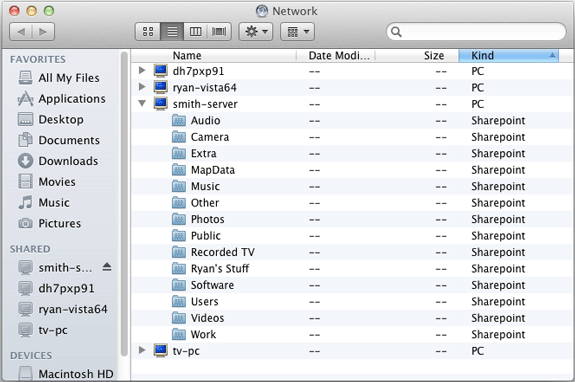Viewport: 575px width, 382px height.
Task: Click the tv-pc computer icon in the list
Action: [x=161, y=350]
